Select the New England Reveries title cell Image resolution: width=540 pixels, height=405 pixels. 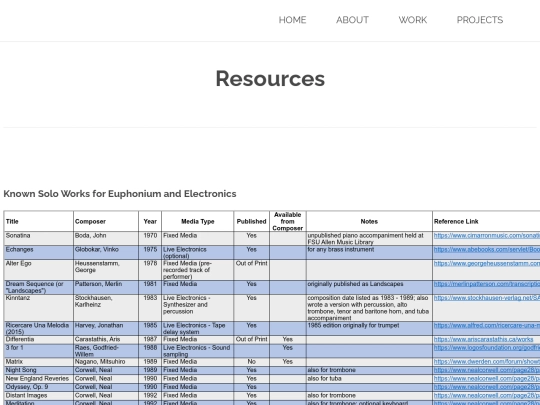coord(39,379)
